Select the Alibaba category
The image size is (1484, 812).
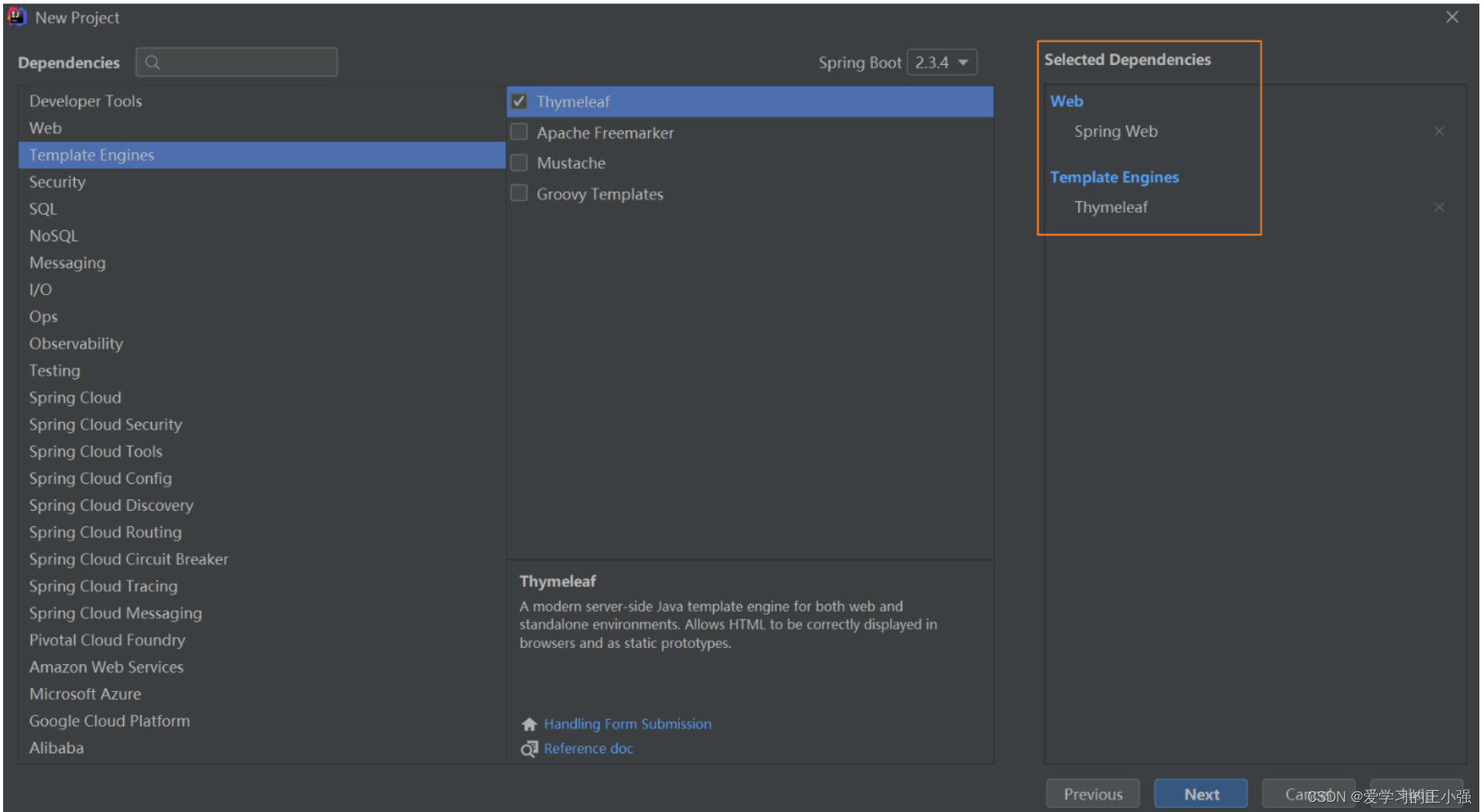point(262,749)
